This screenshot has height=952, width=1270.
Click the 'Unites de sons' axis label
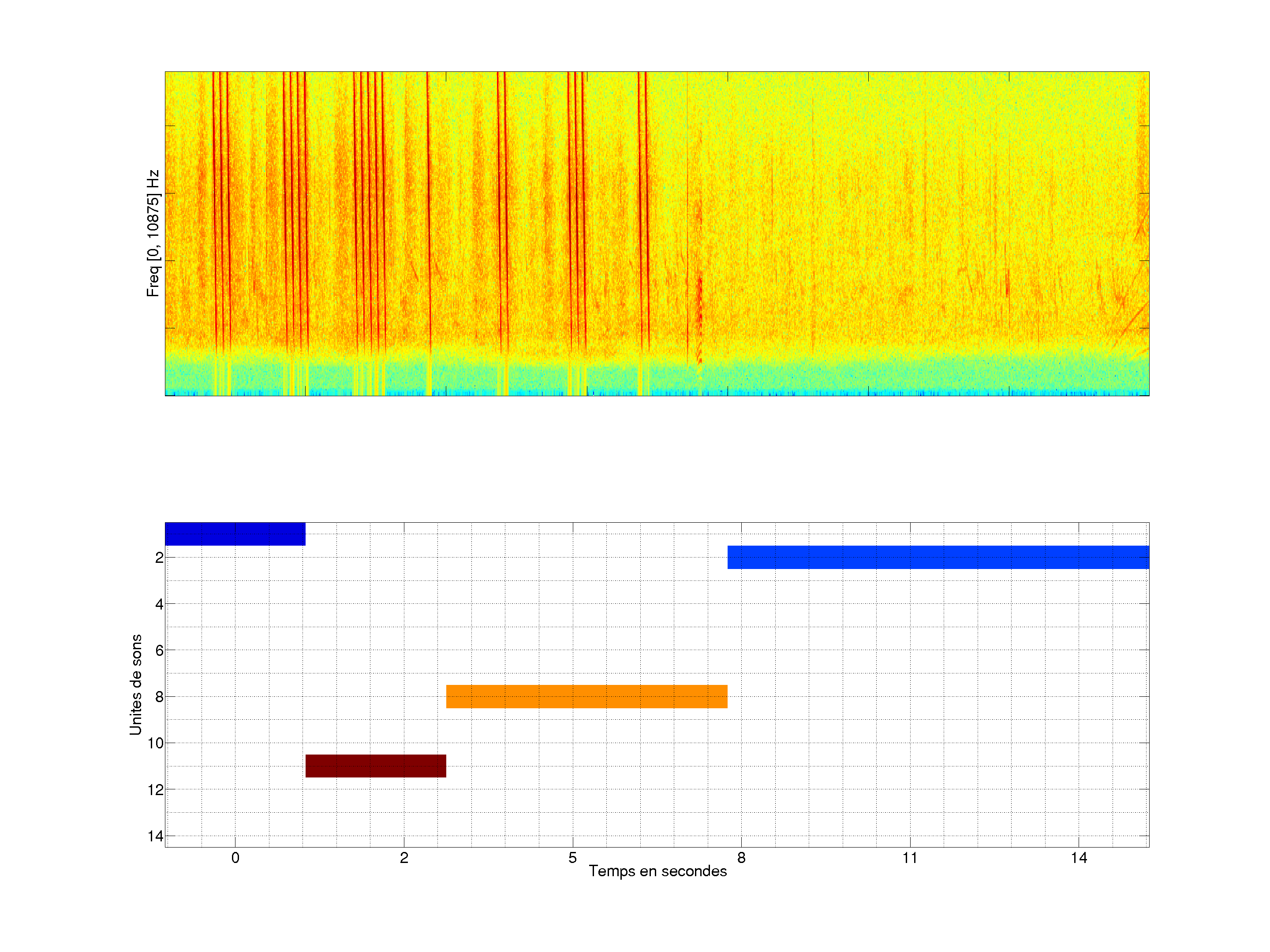click(136, 684)
